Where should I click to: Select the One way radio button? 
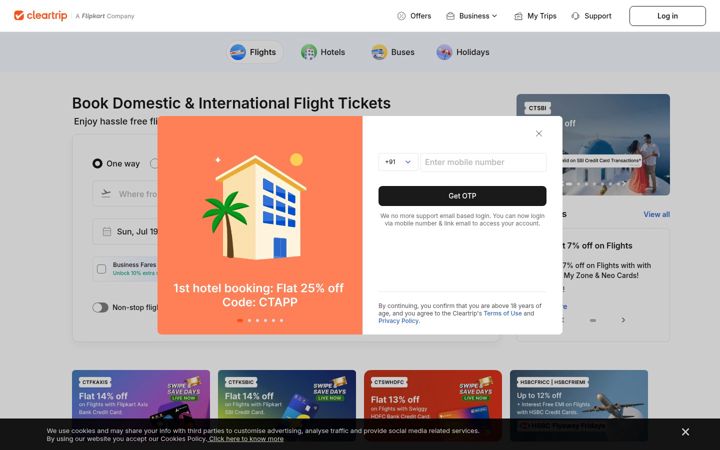97,163
